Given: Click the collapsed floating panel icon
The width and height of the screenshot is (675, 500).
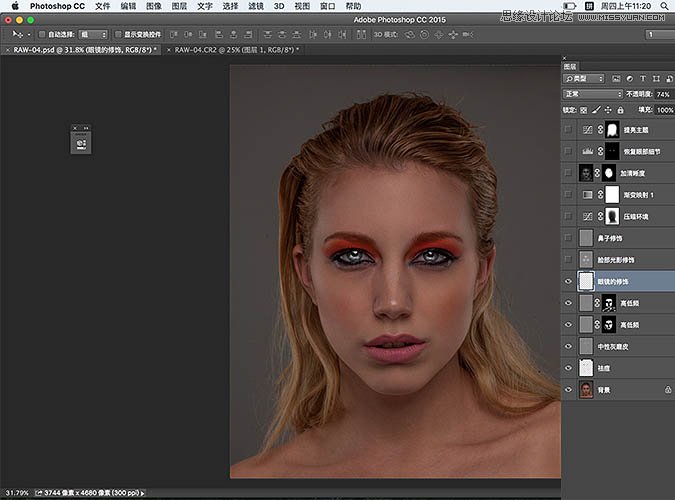Looking at the screenshot, I should (81, 143).
